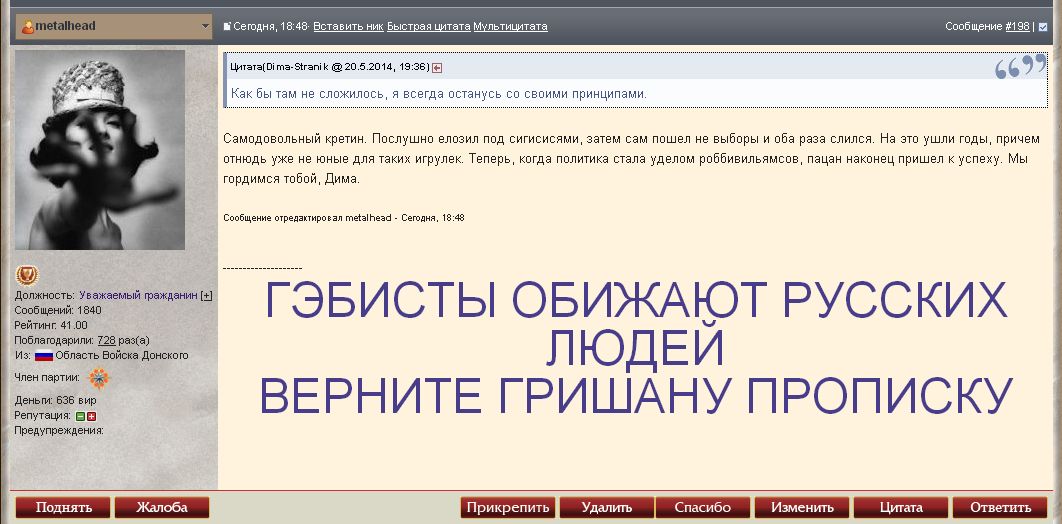Click the text "Сообщение отредактировал metalhead"
The width and height of the screenshot is (1062, 524).
(307, 218)
